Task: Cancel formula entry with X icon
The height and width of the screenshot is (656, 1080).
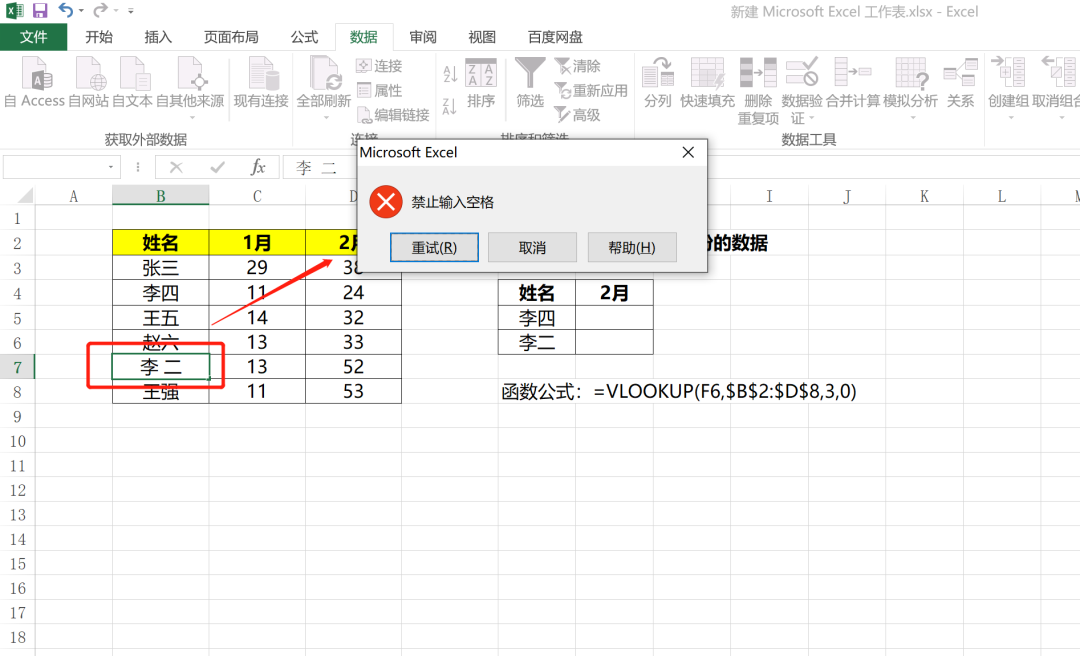Action: [x=176, y=167]
